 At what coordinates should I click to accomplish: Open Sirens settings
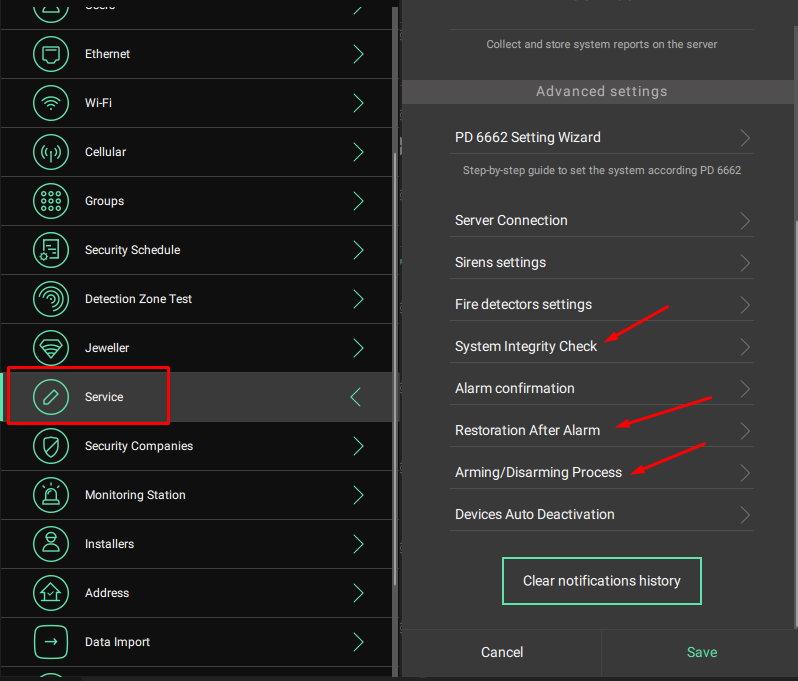(602, 263)
